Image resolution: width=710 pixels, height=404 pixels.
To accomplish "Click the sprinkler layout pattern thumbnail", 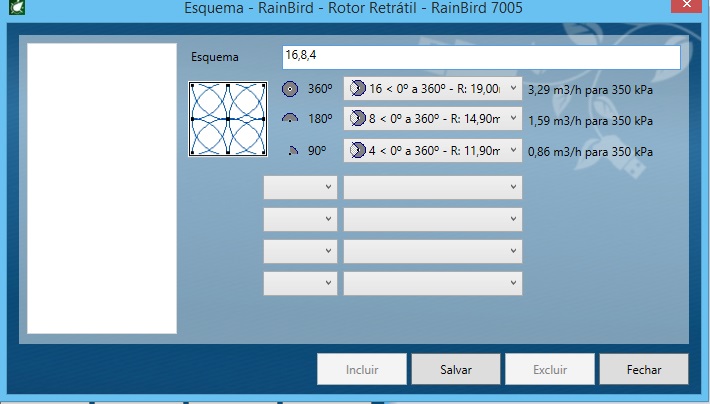I will pyautogui.click(x=227, y=119).
